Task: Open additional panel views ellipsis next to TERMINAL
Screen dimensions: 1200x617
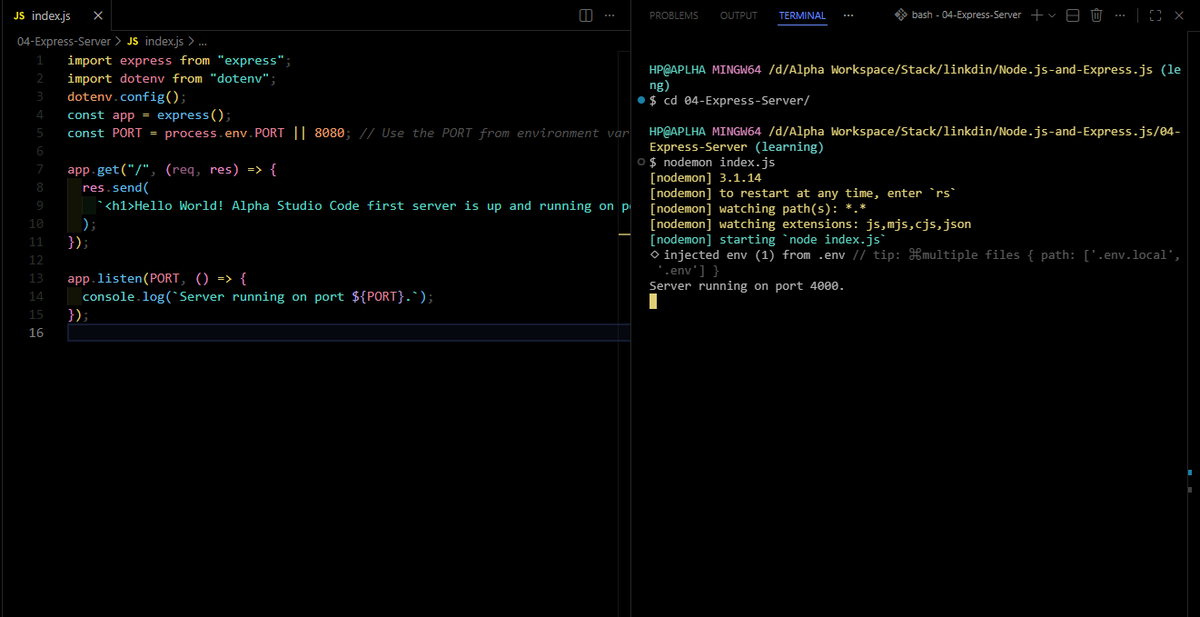Action: point(848,16)
